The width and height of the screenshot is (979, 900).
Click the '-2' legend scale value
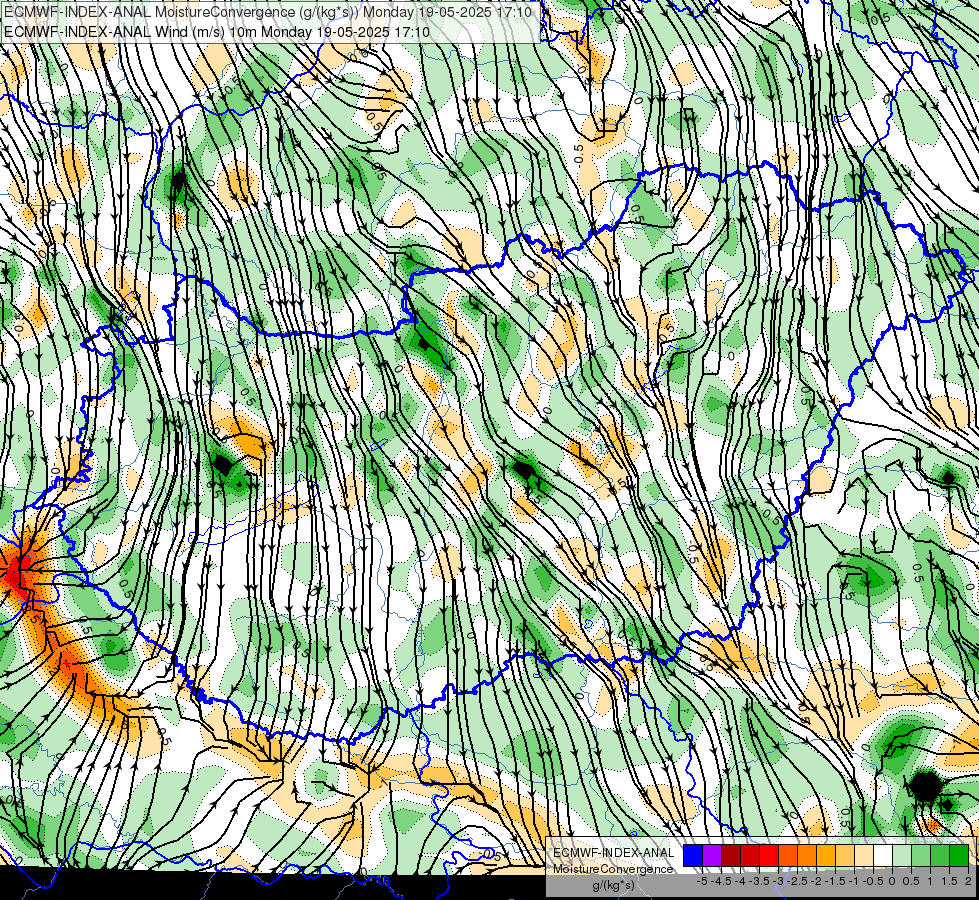coord(817,881)
